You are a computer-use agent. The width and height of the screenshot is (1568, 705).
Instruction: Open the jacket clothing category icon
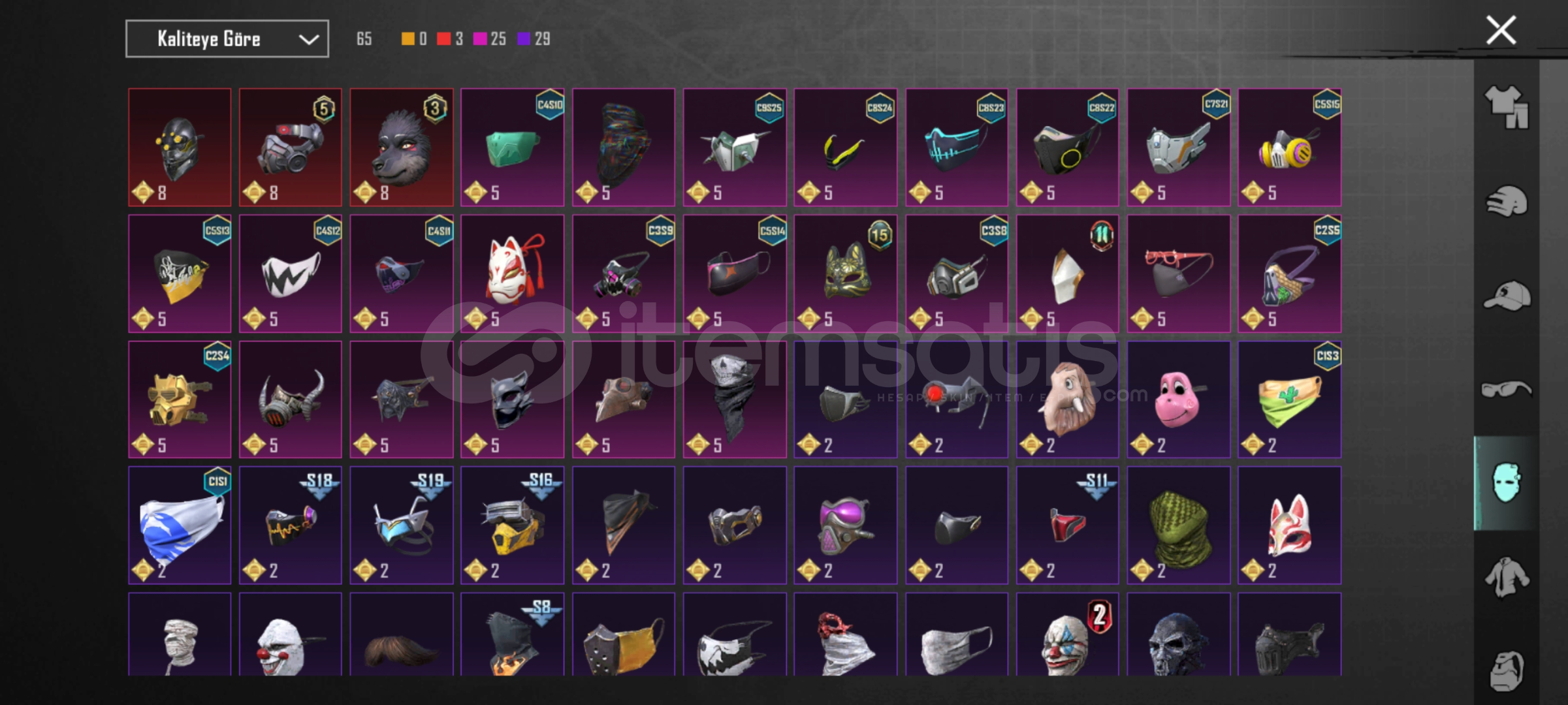[1507, 577]
